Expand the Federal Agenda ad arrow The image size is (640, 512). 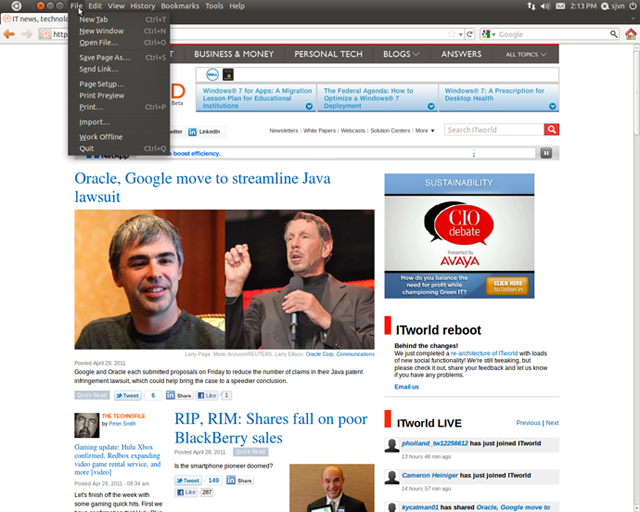click(431, 106)
